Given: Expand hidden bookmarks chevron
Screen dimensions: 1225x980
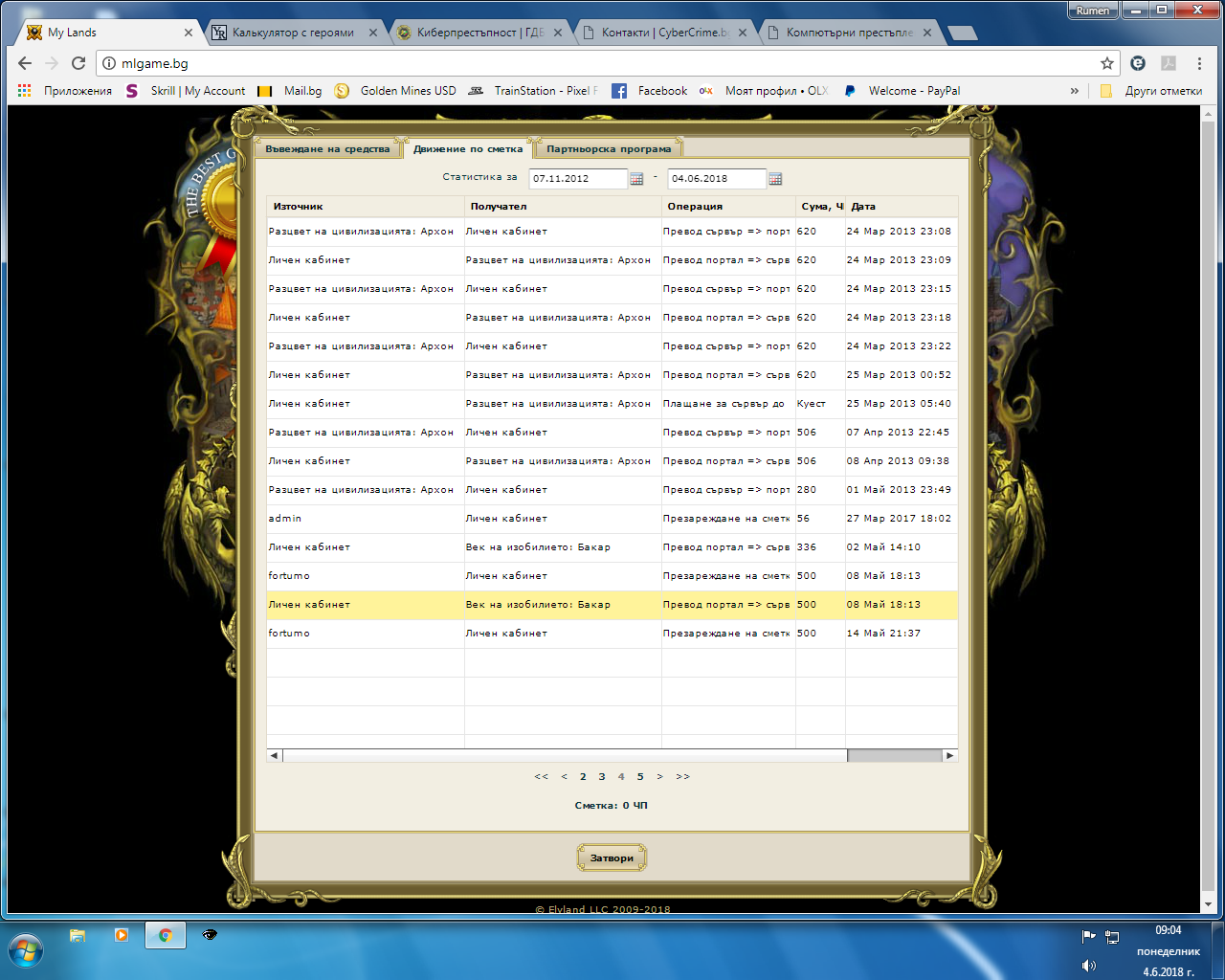Looking at the screenshot, I should click(1074, 91).
